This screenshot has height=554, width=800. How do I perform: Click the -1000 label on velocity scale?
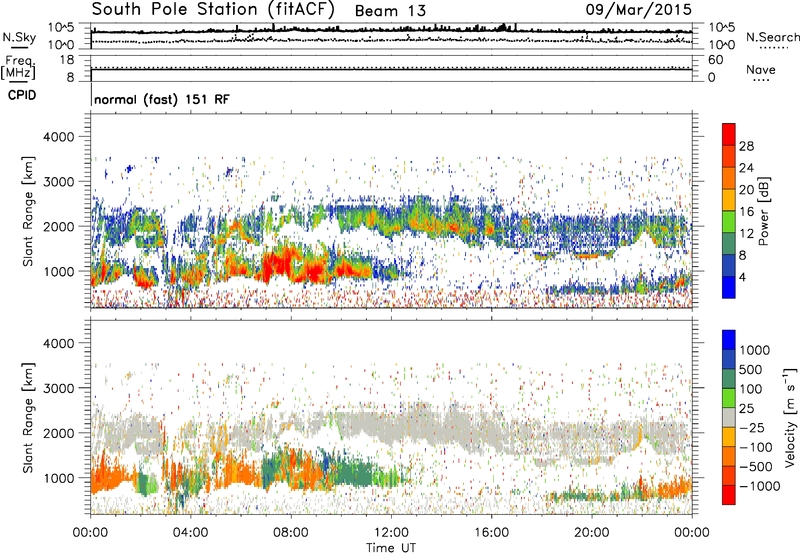760,486
